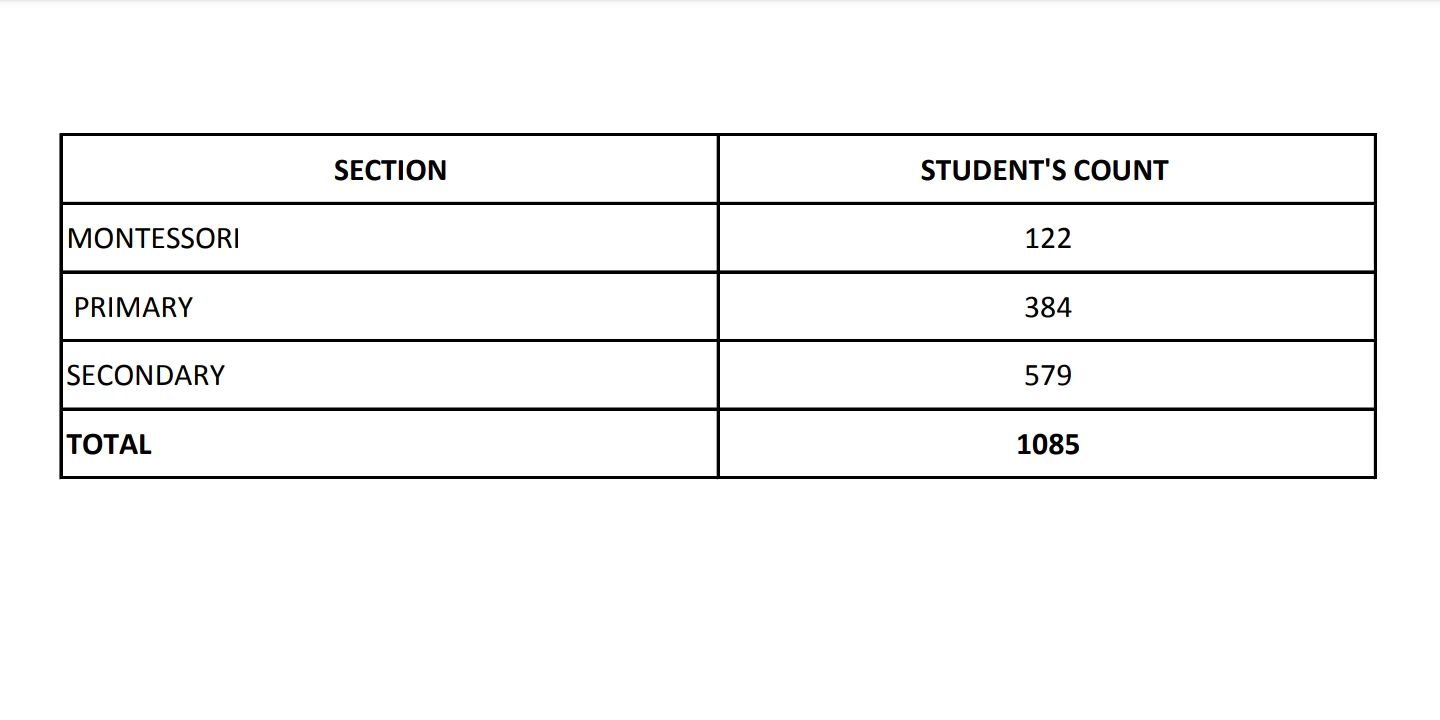The width and height of the screenshot is (1440, 720).
Task: Click the MONTESSORI row label
Action: click(153, 239)
